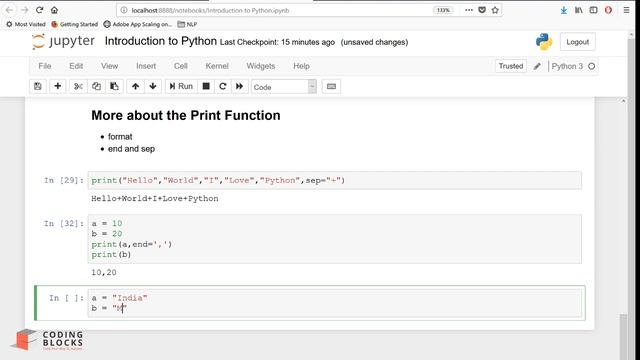Reset the 133% zoom level badge
The width and height of the screenshot is (640, 360).
coord(443,10)
